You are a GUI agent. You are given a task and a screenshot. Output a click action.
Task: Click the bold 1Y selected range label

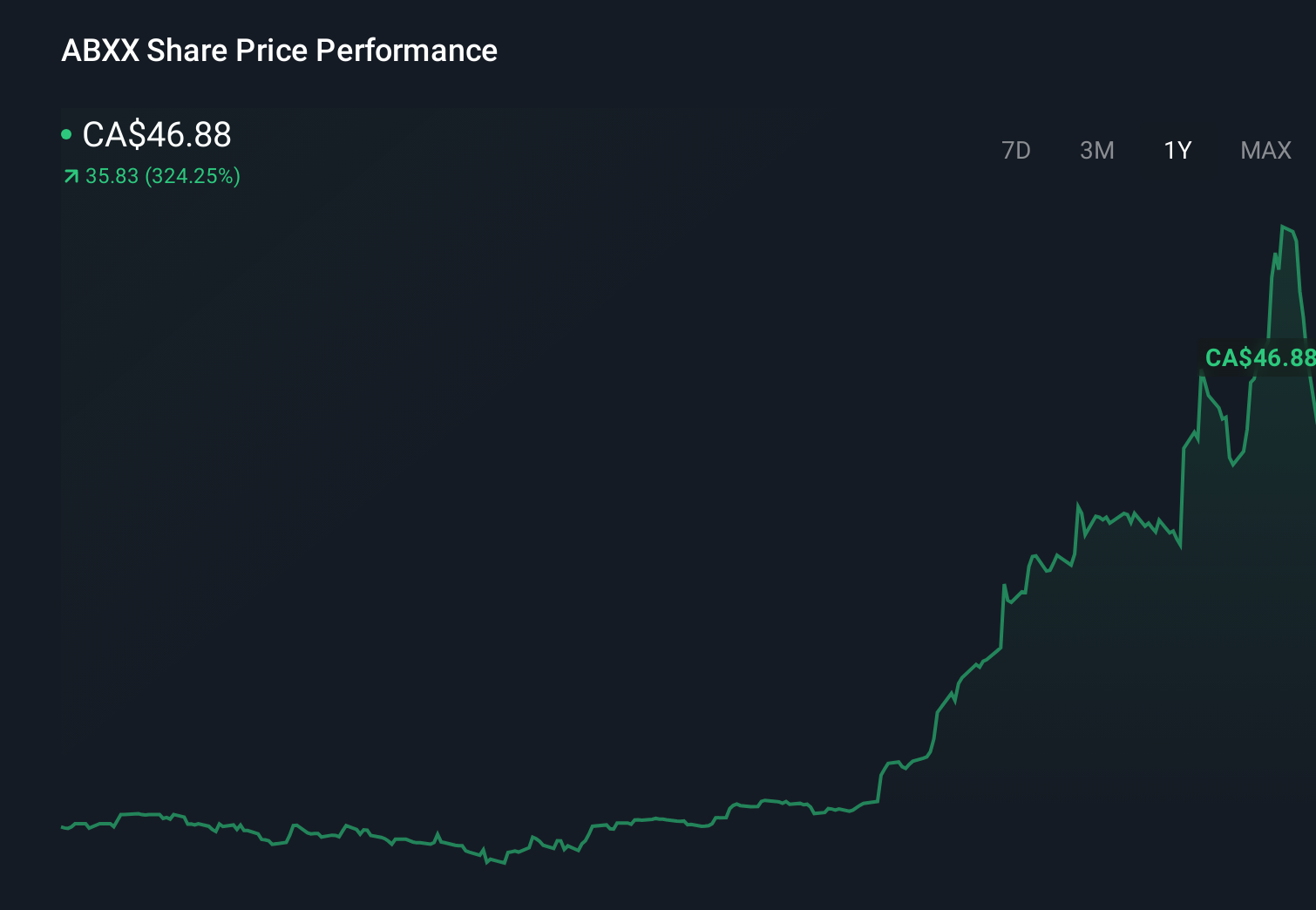(1177, 150)
